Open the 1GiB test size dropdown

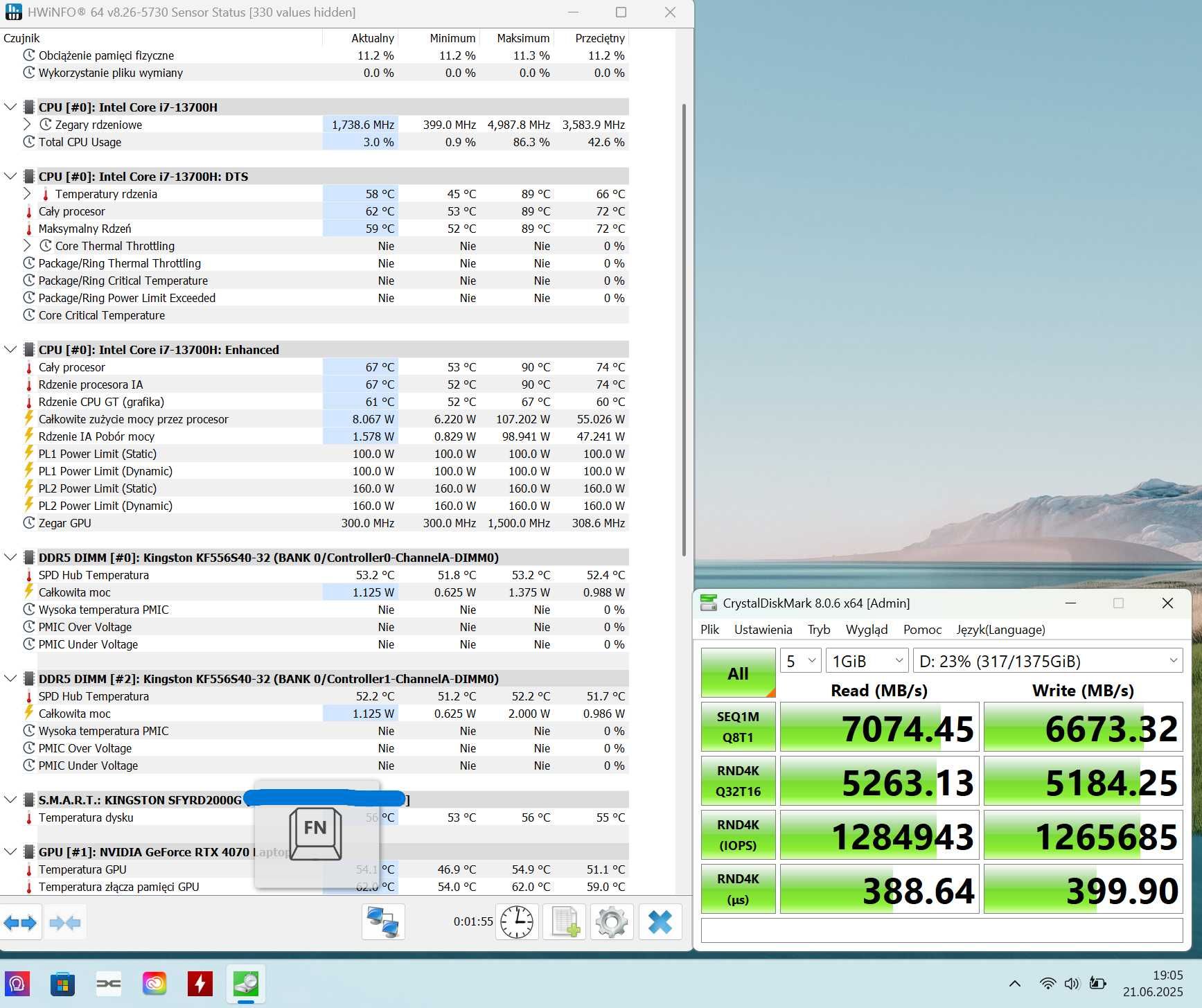(867, 661)
